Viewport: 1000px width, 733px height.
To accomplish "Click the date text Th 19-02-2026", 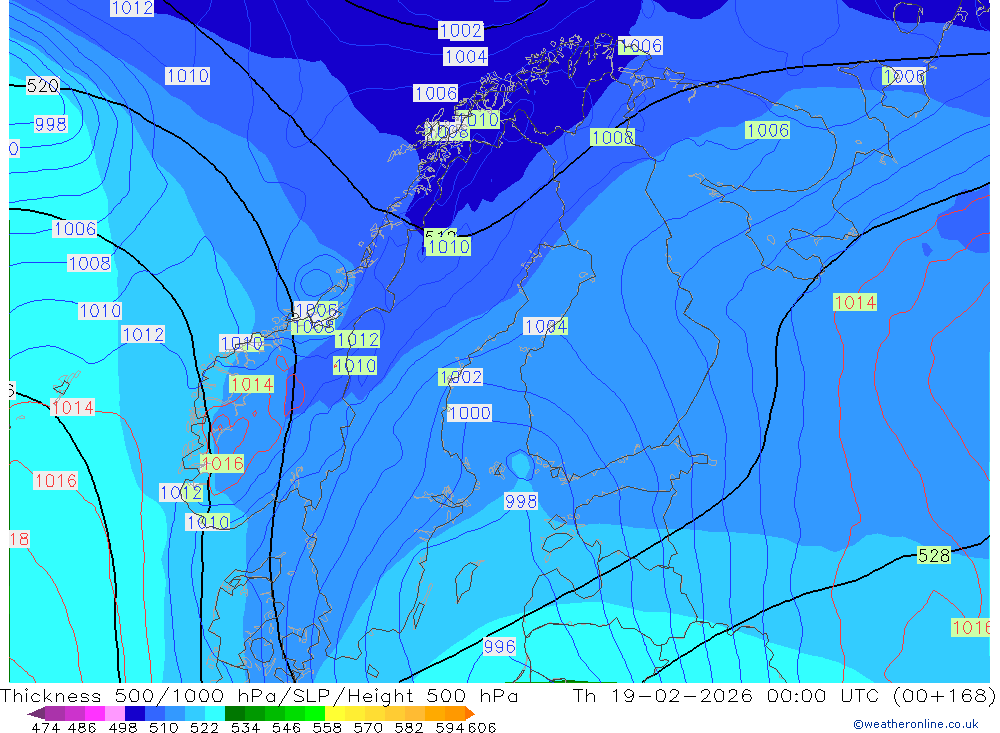I will tap(663, 696).
